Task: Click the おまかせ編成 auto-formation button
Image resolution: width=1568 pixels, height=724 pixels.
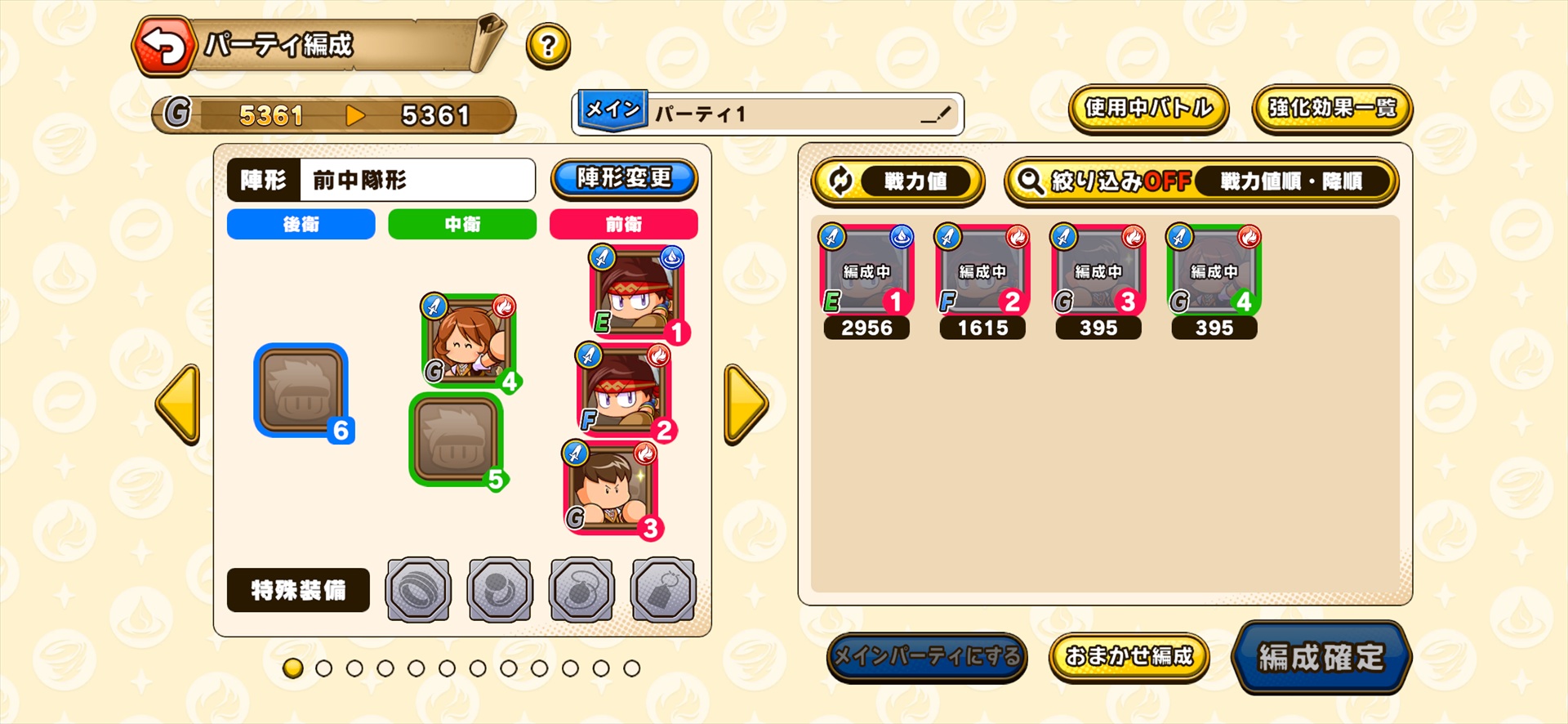Action: point(1129,657)
